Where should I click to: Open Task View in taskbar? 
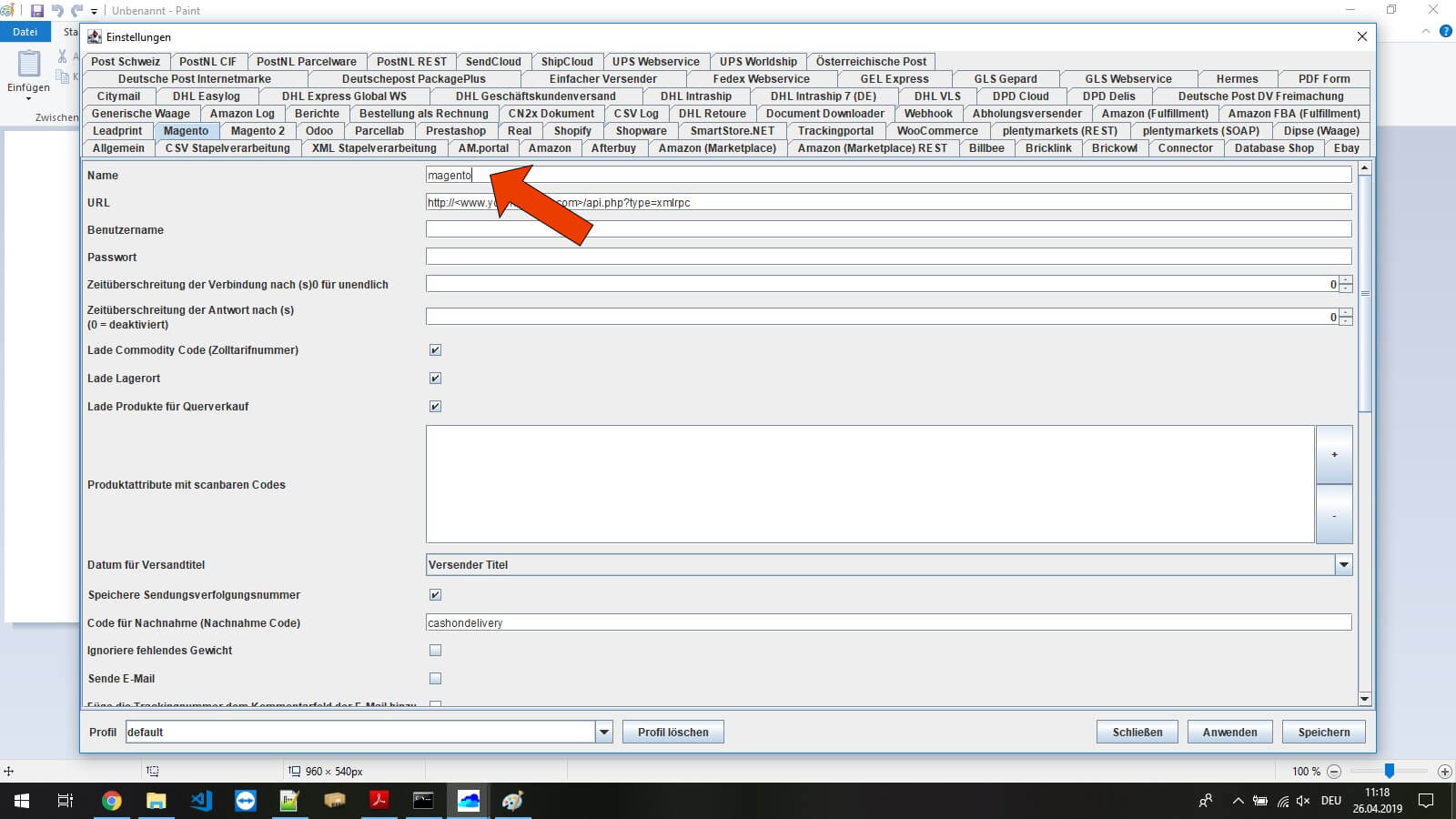click(x=66, y=801)
